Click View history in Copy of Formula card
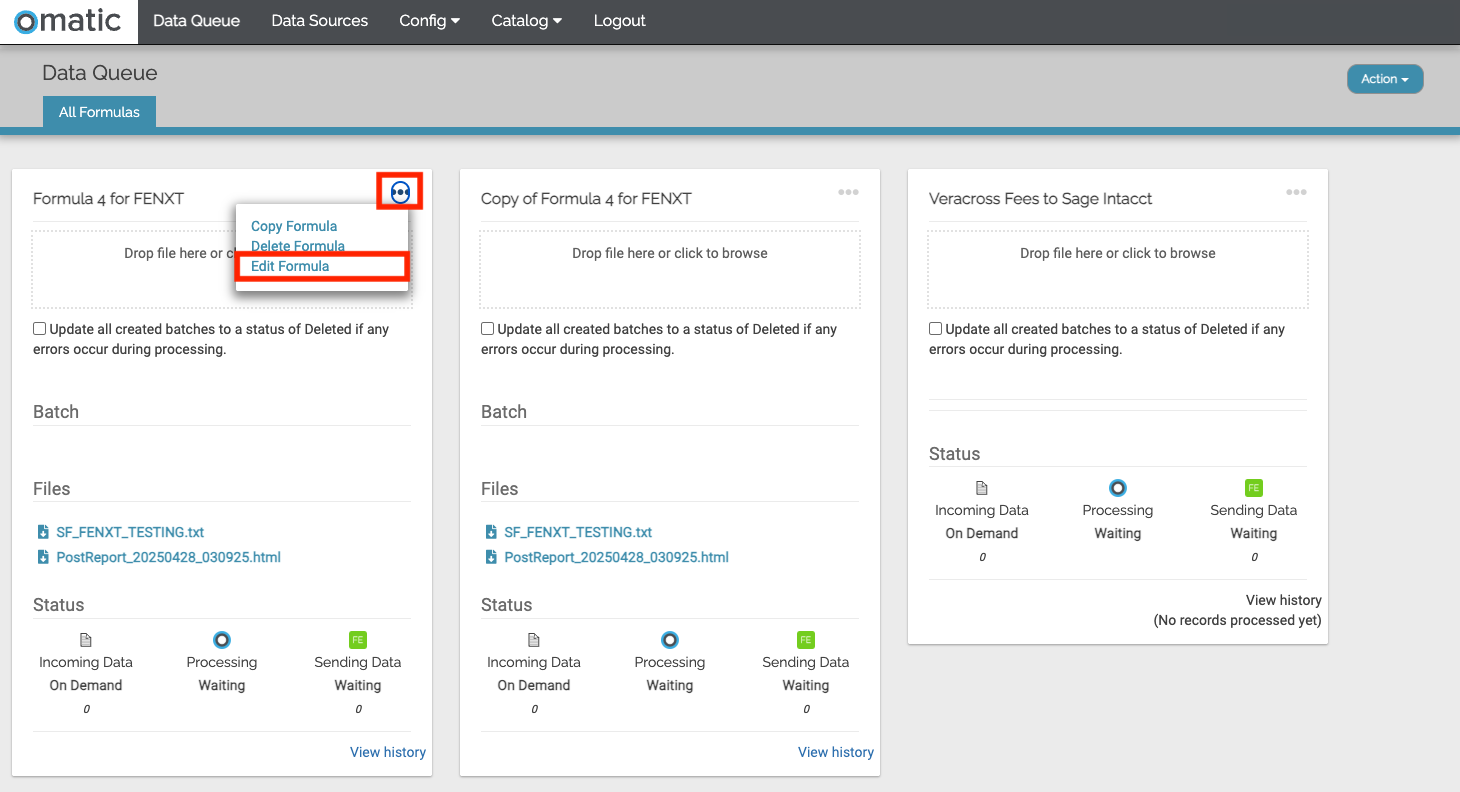 (836, 752)
